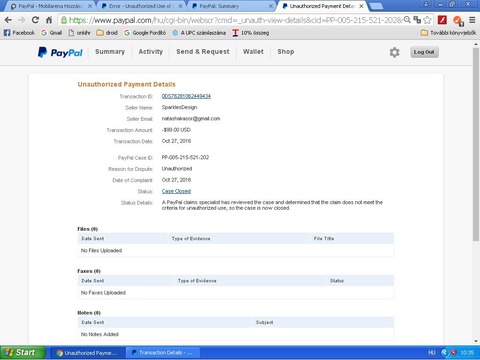Open the Google Fordító bookmark
This screenshot has height=360, width=480.
[145, 33]
